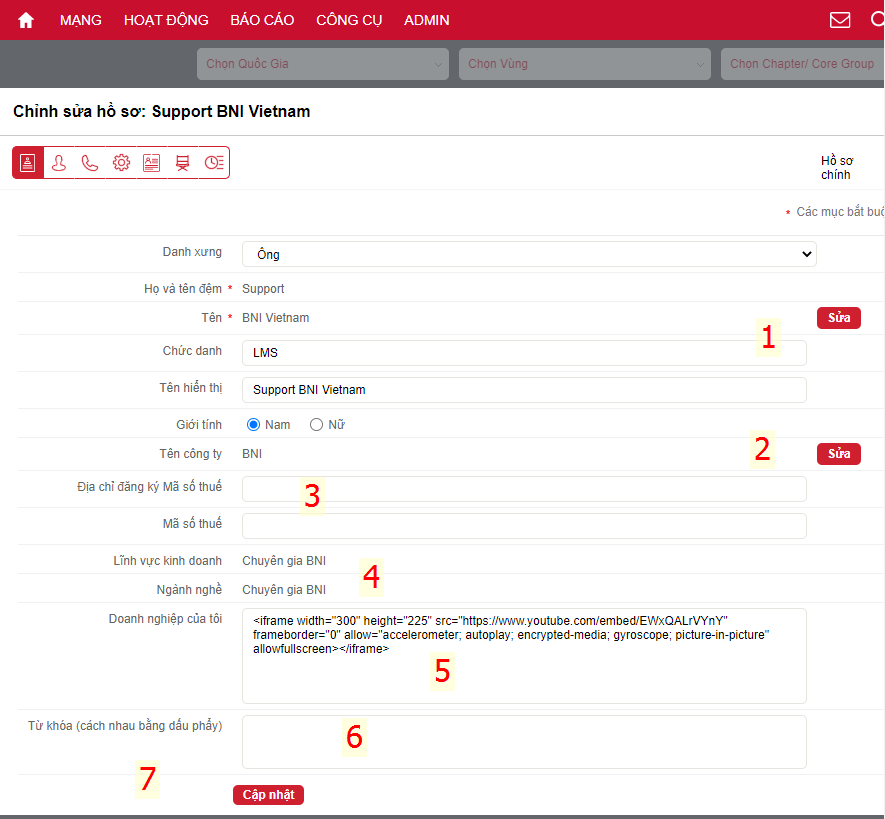This screenshot has width=885, height=819.
Task: Select the Nam gender radio button
Action: click(x=253, y=424)
